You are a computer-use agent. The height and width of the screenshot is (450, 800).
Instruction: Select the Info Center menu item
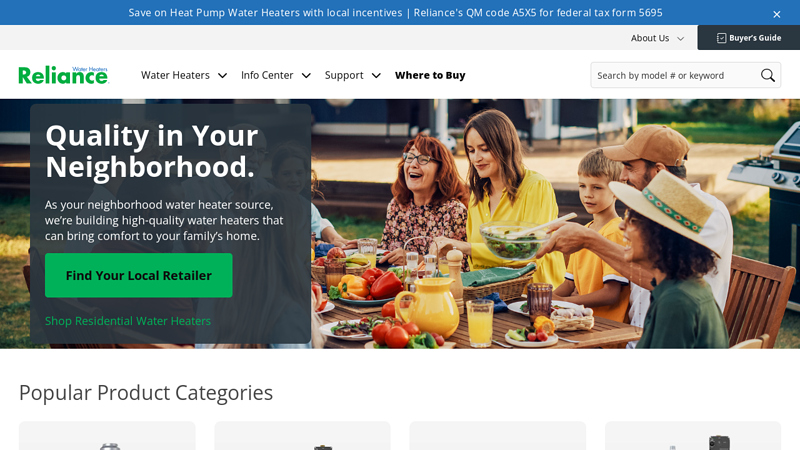click(267, 75)
